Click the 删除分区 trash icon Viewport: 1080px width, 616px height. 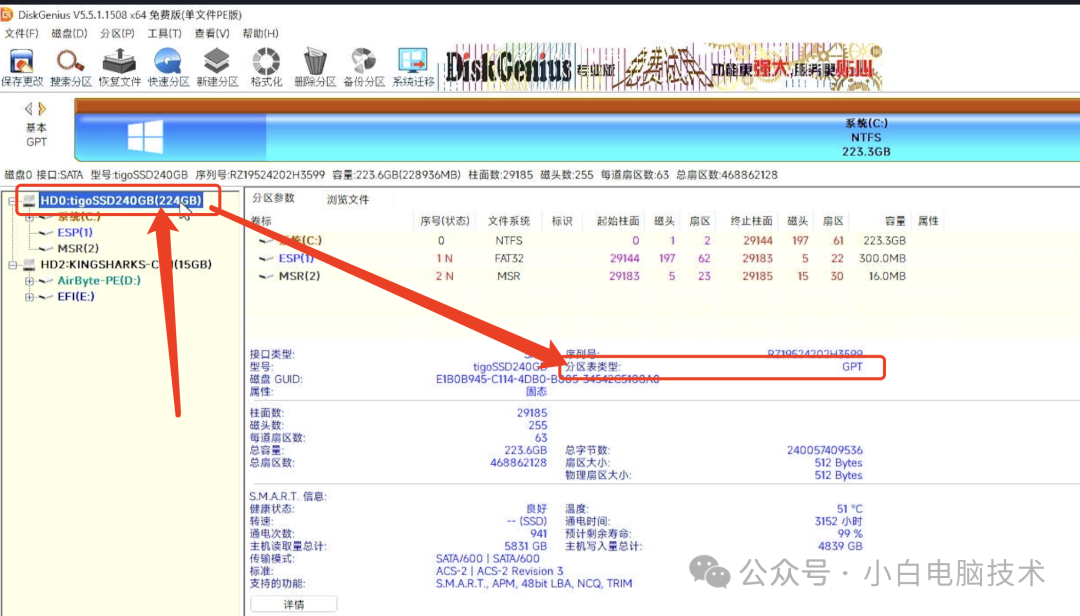pyautogui.click(x=315, y=68)
